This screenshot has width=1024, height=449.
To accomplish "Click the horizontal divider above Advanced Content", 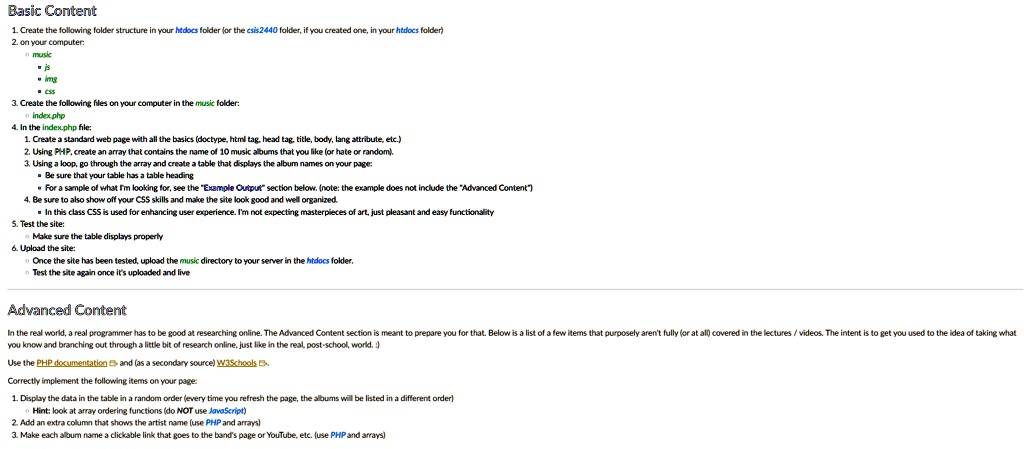I will pyautogui.click(x=515, y=289).
